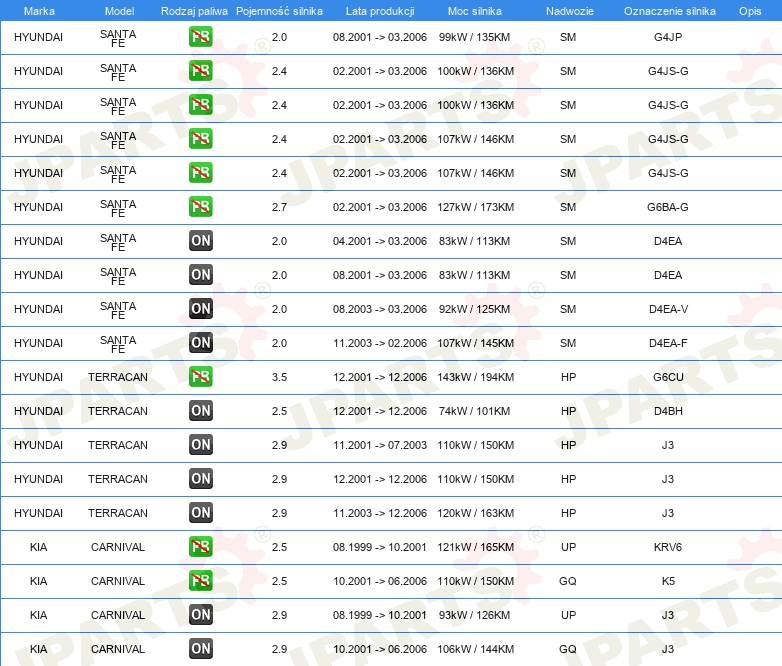Click petrol icon for Terracan 3.5 G6CU

click(200, 377)
